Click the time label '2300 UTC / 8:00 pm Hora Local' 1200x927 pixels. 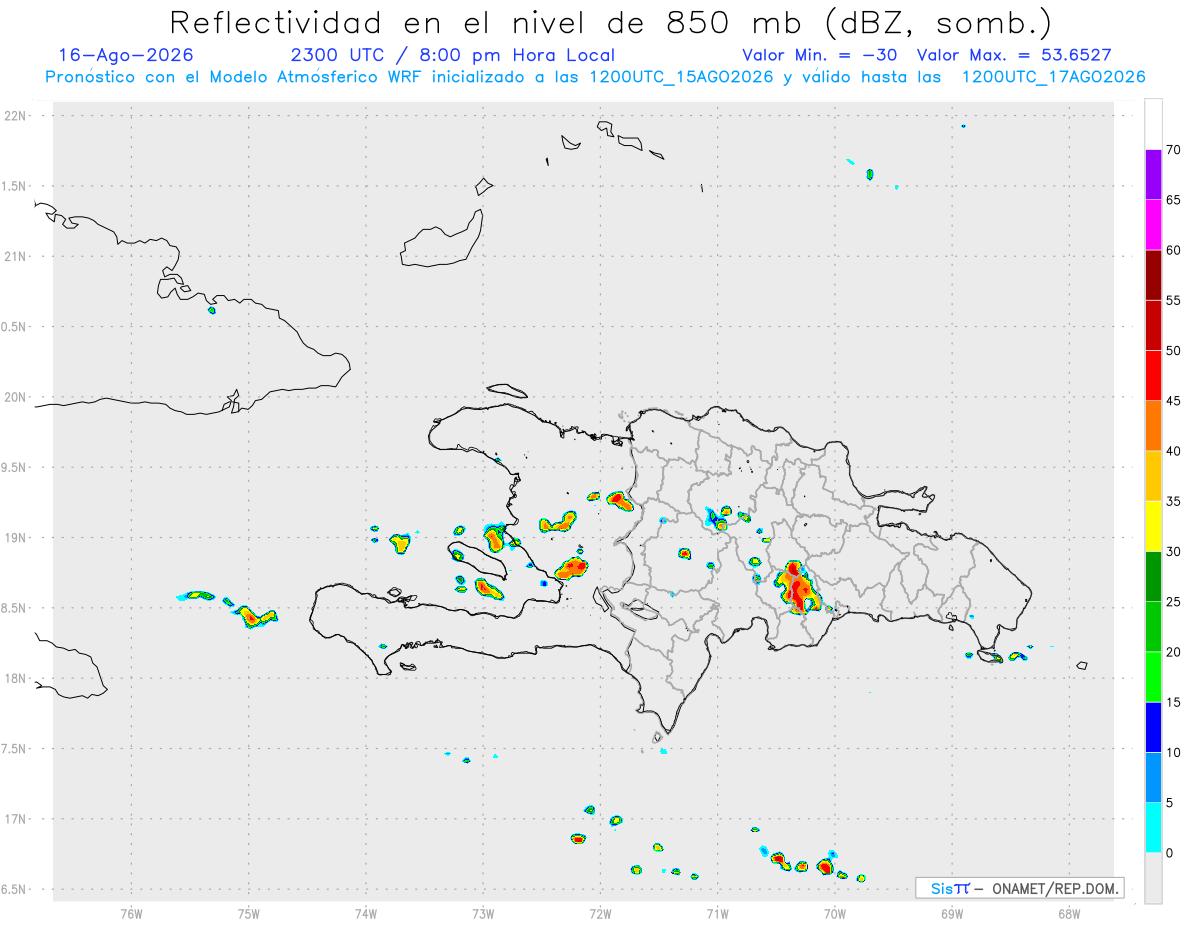[453, 55]
